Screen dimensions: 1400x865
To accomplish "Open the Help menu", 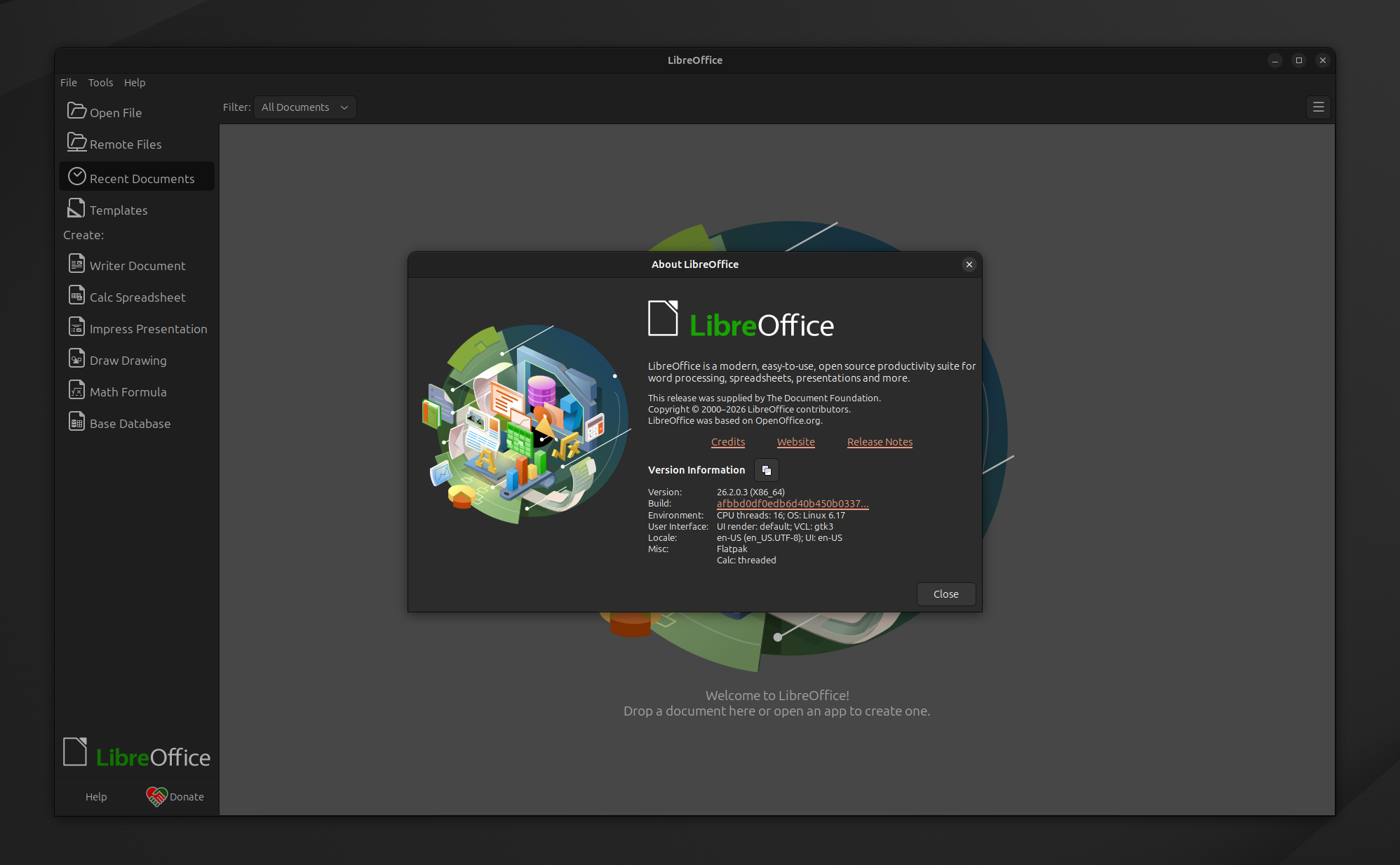I will tap(135, 83).
